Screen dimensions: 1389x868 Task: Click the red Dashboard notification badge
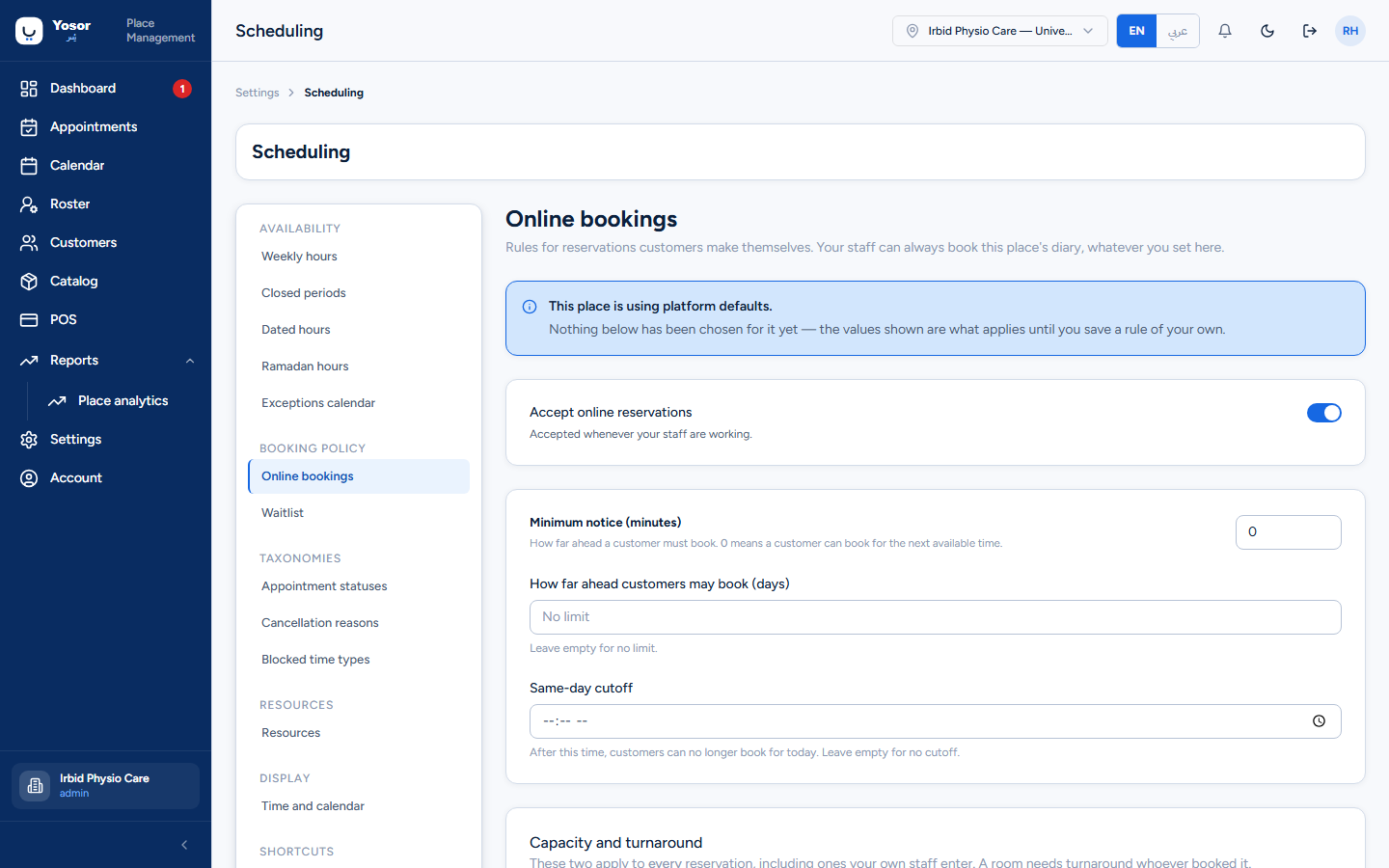(x=182, y=89)
